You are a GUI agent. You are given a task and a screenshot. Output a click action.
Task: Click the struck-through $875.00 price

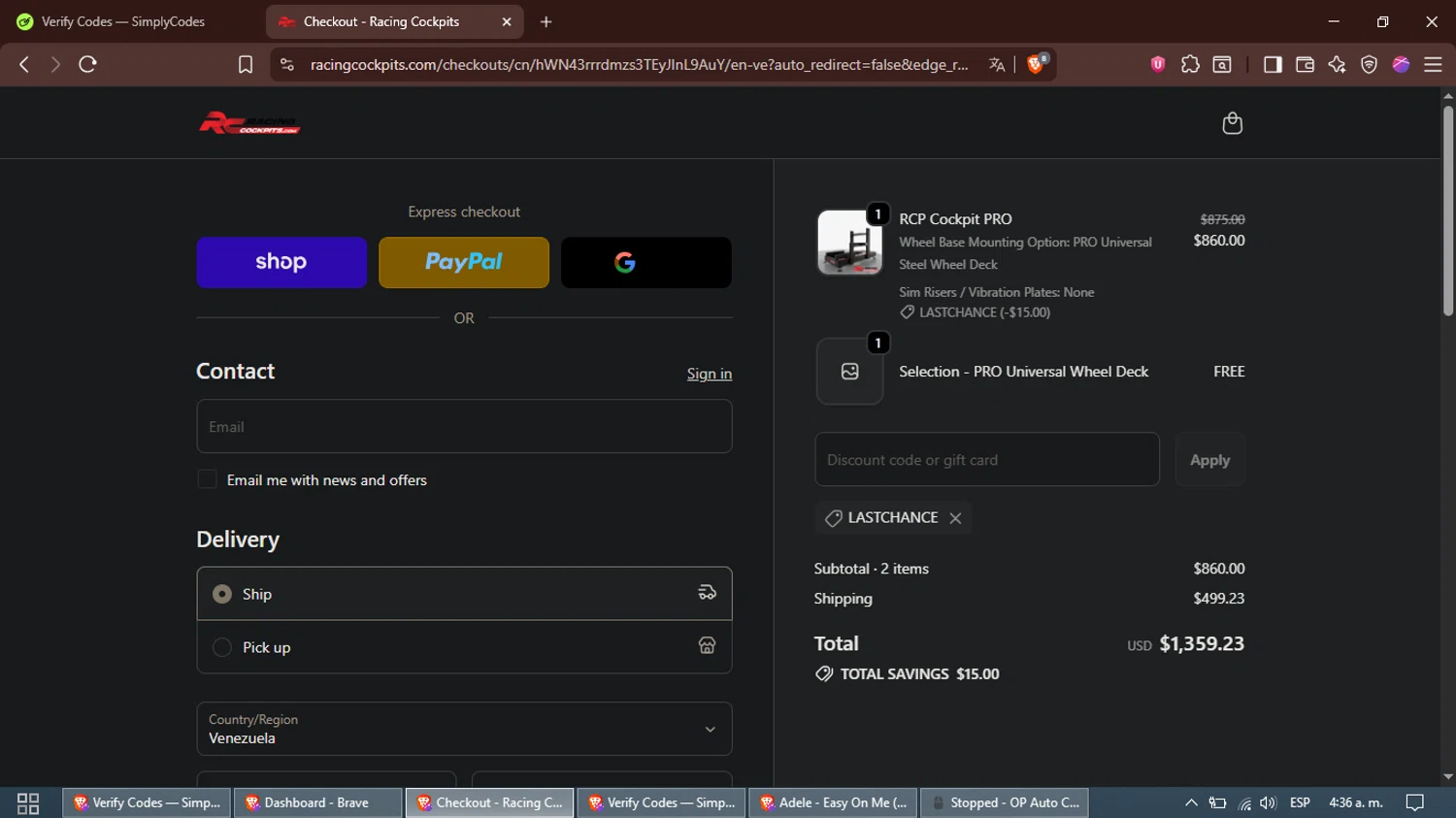[x=1222, y=219]
